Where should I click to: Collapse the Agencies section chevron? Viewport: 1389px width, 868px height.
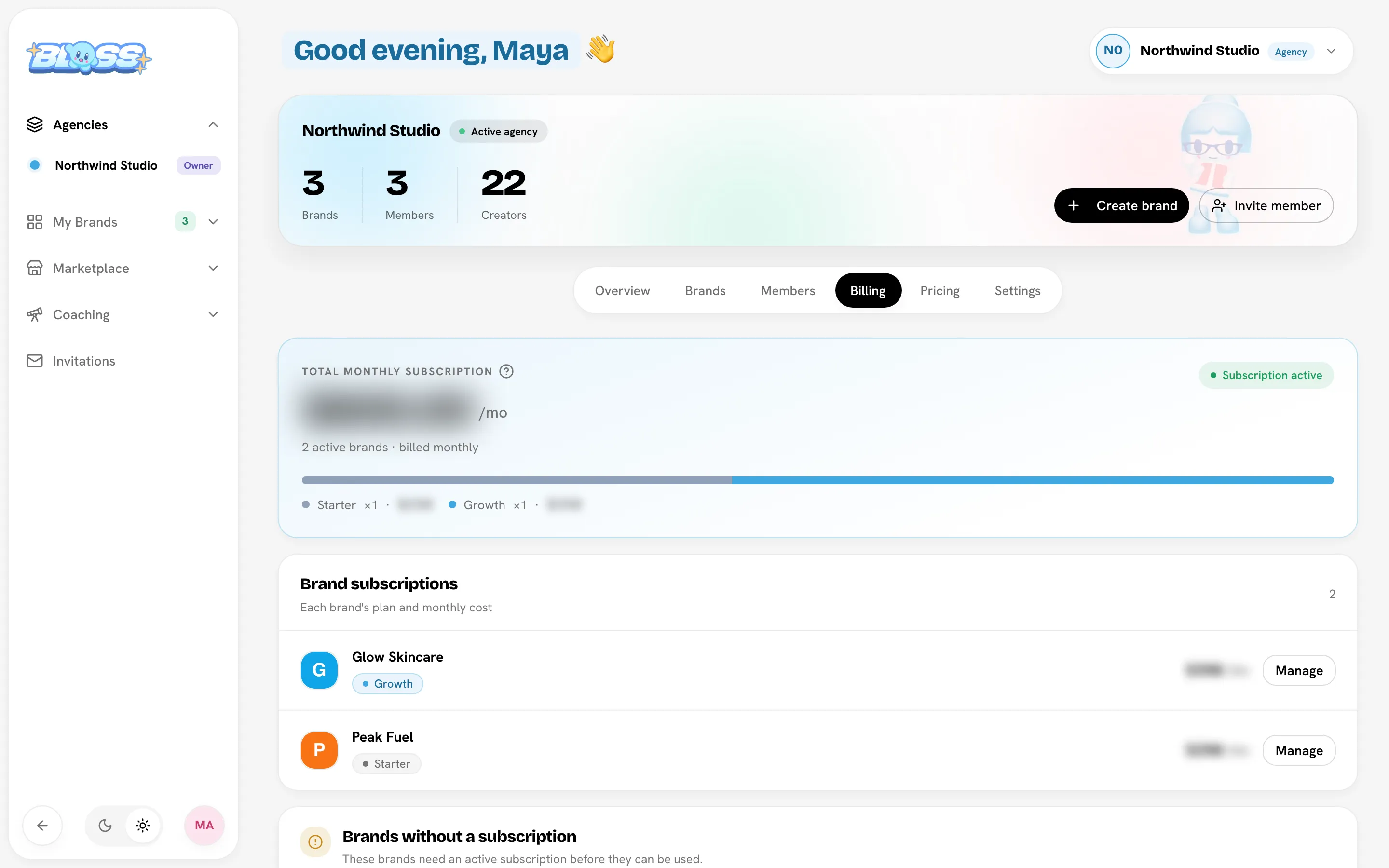point(213,124)
